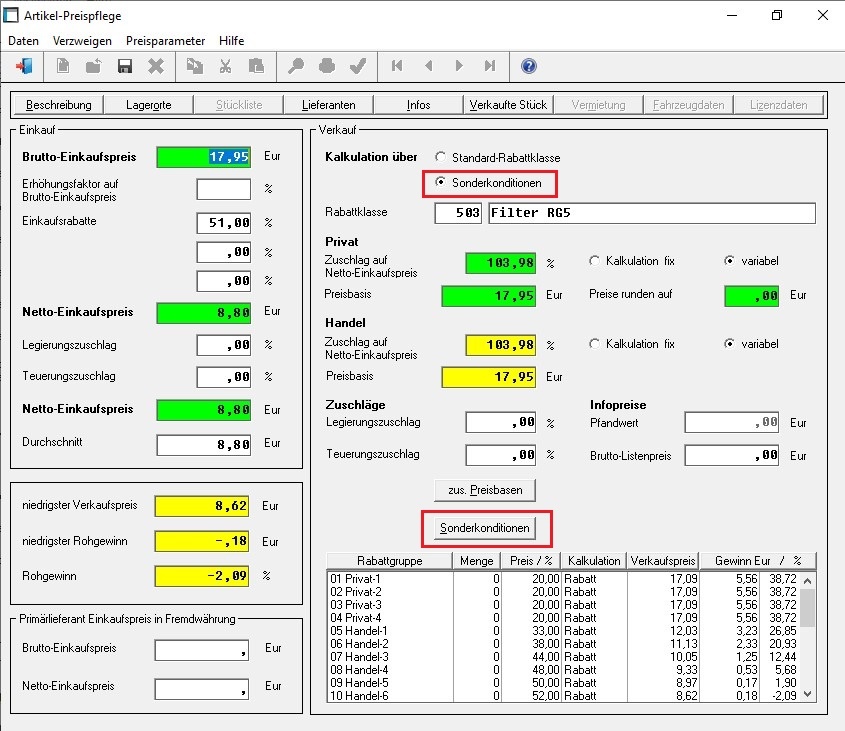Click the new document toolbar icon
Image resolution: width=845 pixels, height=731 pixels.
click(63, 66)
